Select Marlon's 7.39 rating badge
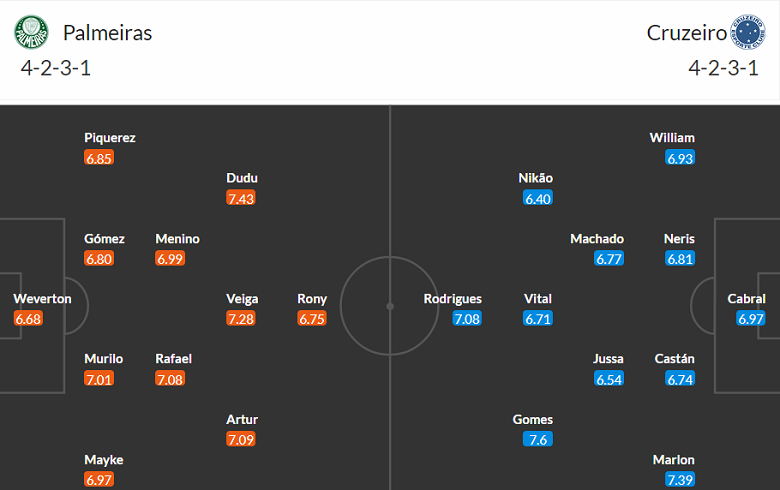The height and width of the screenshot is (490, 780). pyautogui.click(x=679, y=479)
